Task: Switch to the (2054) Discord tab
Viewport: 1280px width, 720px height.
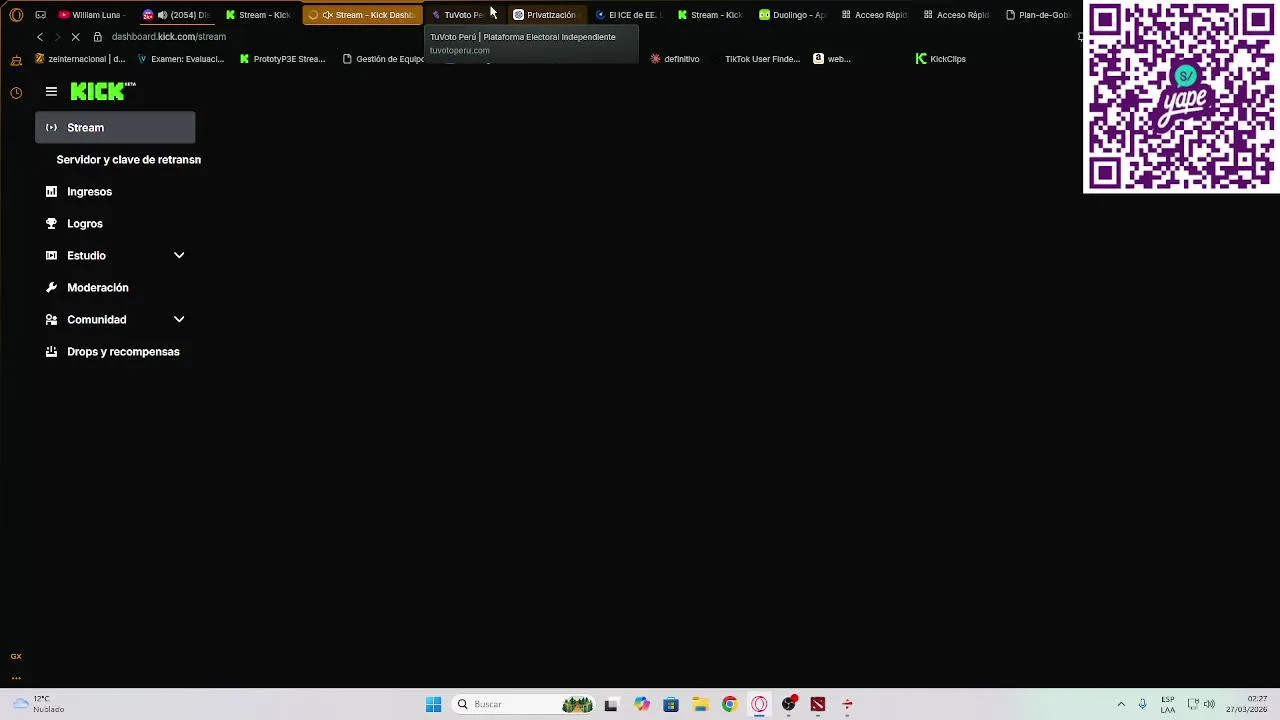Action: pos(176,15)
